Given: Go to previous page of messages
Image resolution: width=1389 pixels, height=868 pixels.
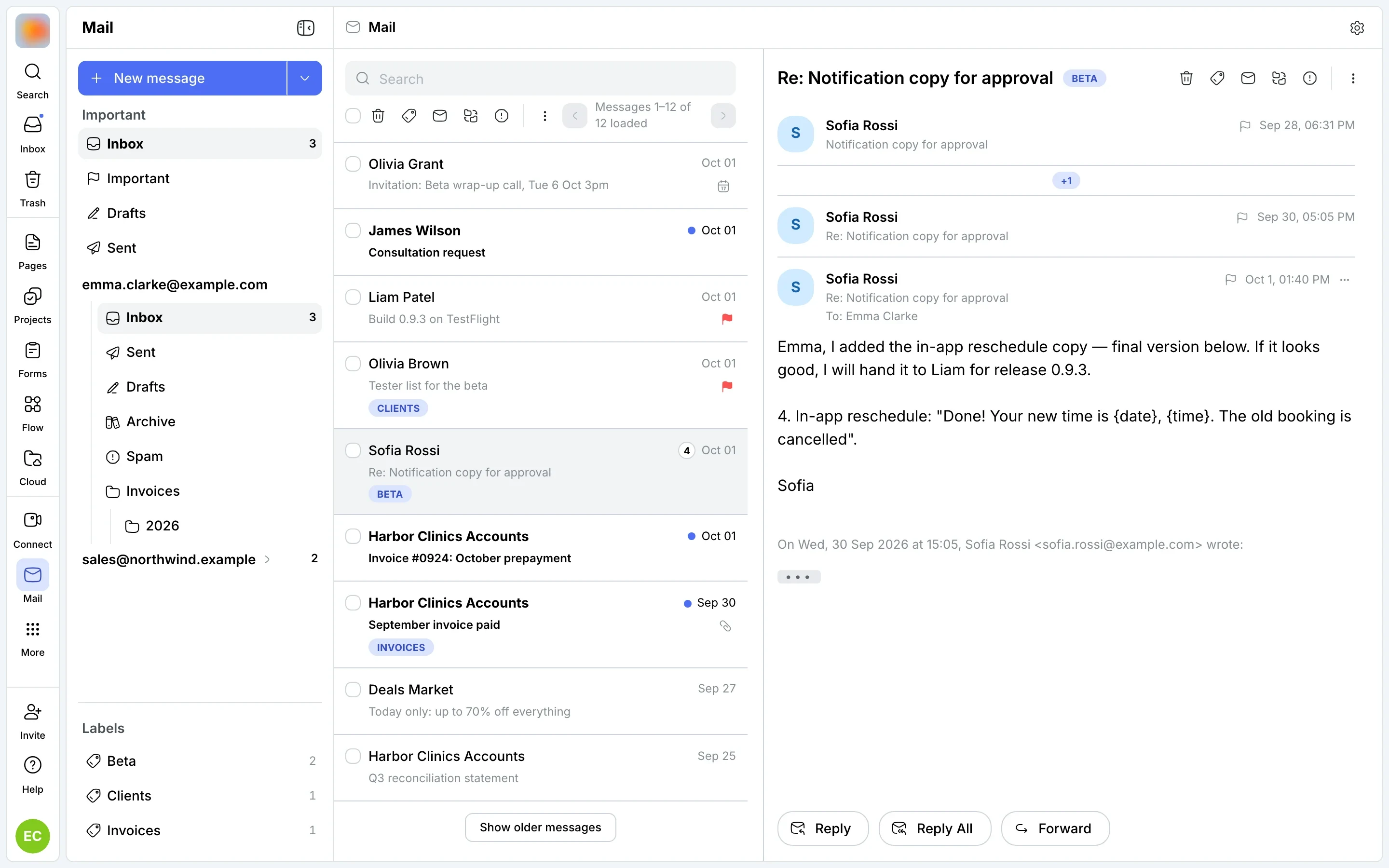Looking at the screenshot, I should click(x=574, y=116).
